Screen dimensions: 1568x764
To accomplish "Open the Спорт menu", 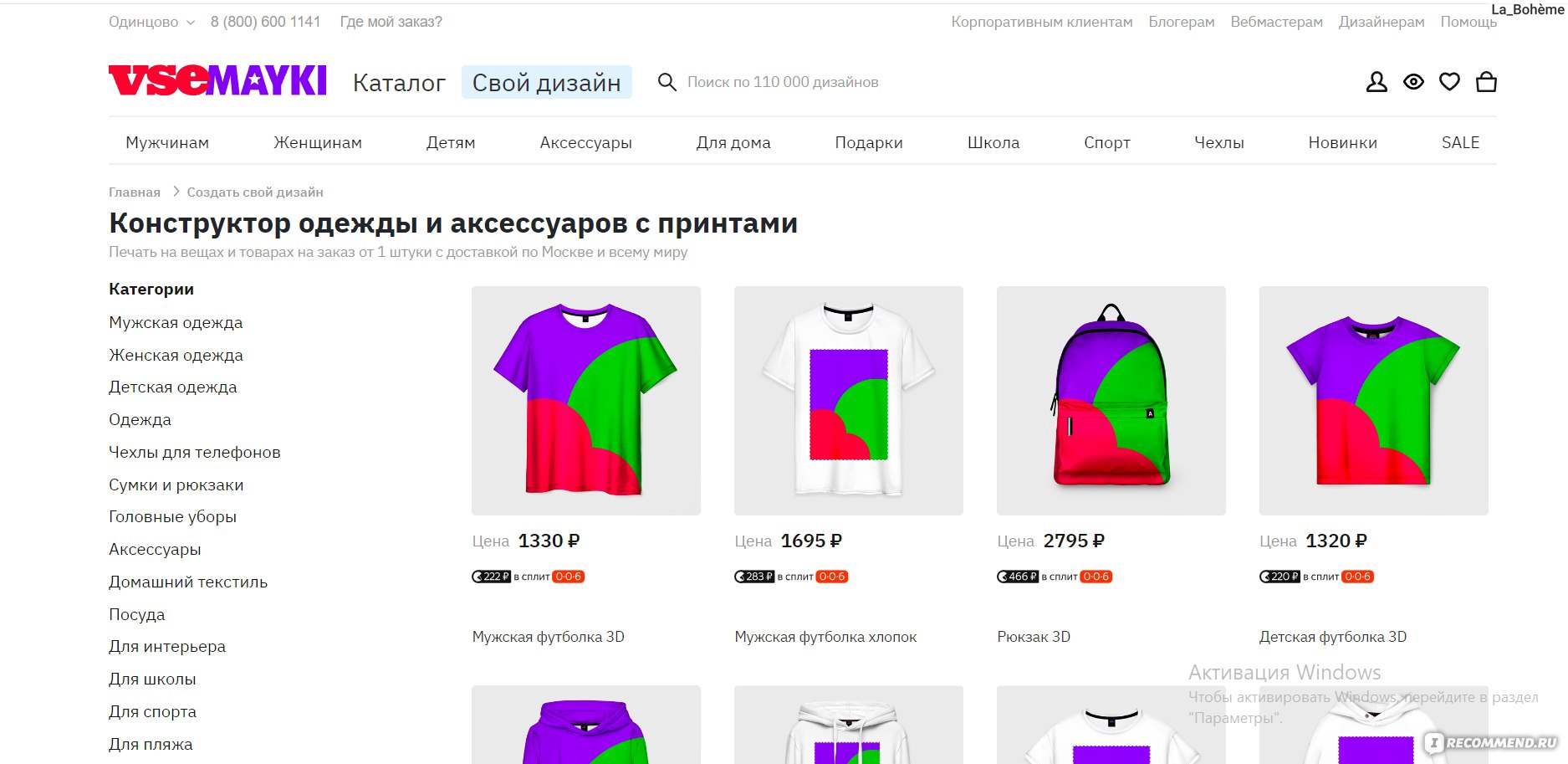I will tap(1107, 142).
